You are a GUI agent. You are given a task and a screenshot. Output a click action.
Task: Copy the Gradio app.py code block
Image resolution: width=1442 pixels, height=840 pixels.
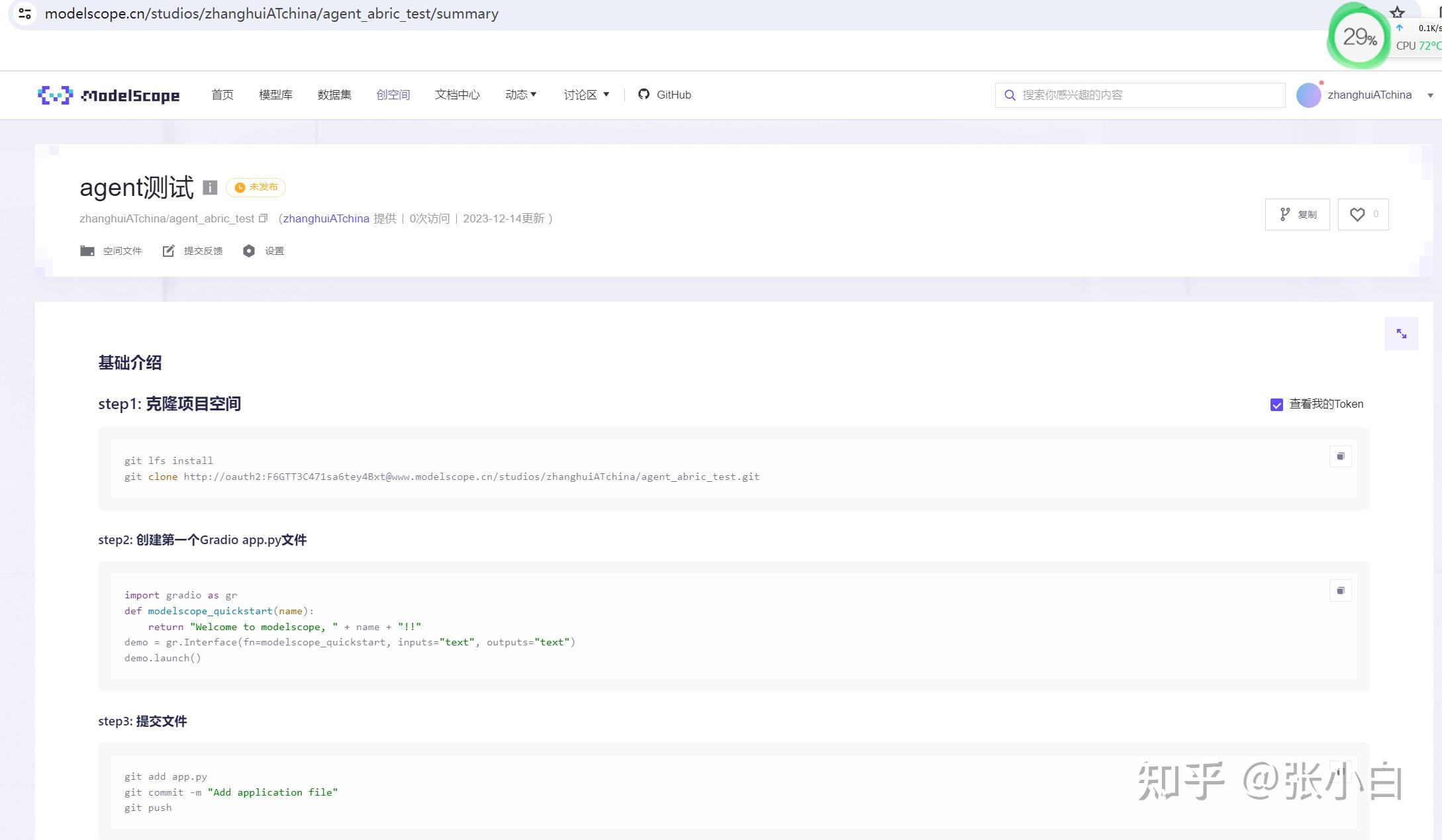click(x=1340, y=590)
